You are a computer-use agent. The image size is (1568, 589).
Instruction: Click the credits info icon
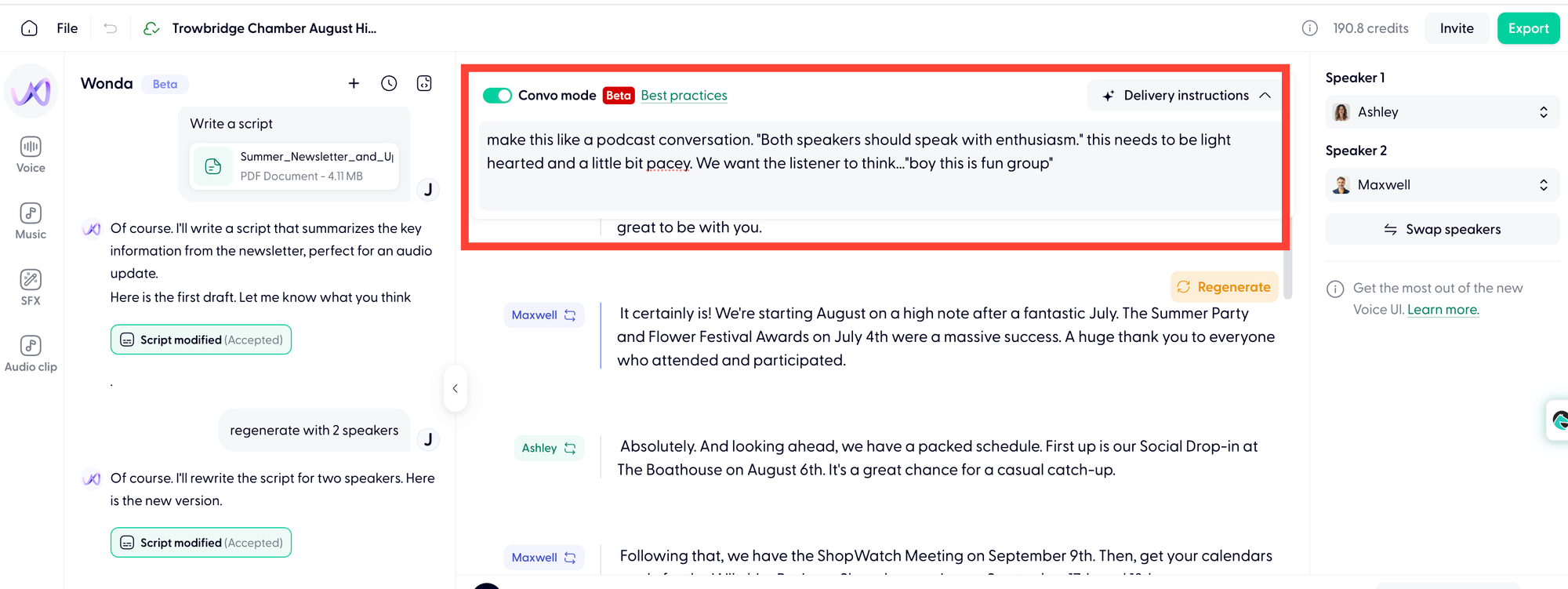click(x=1309, y=28)
